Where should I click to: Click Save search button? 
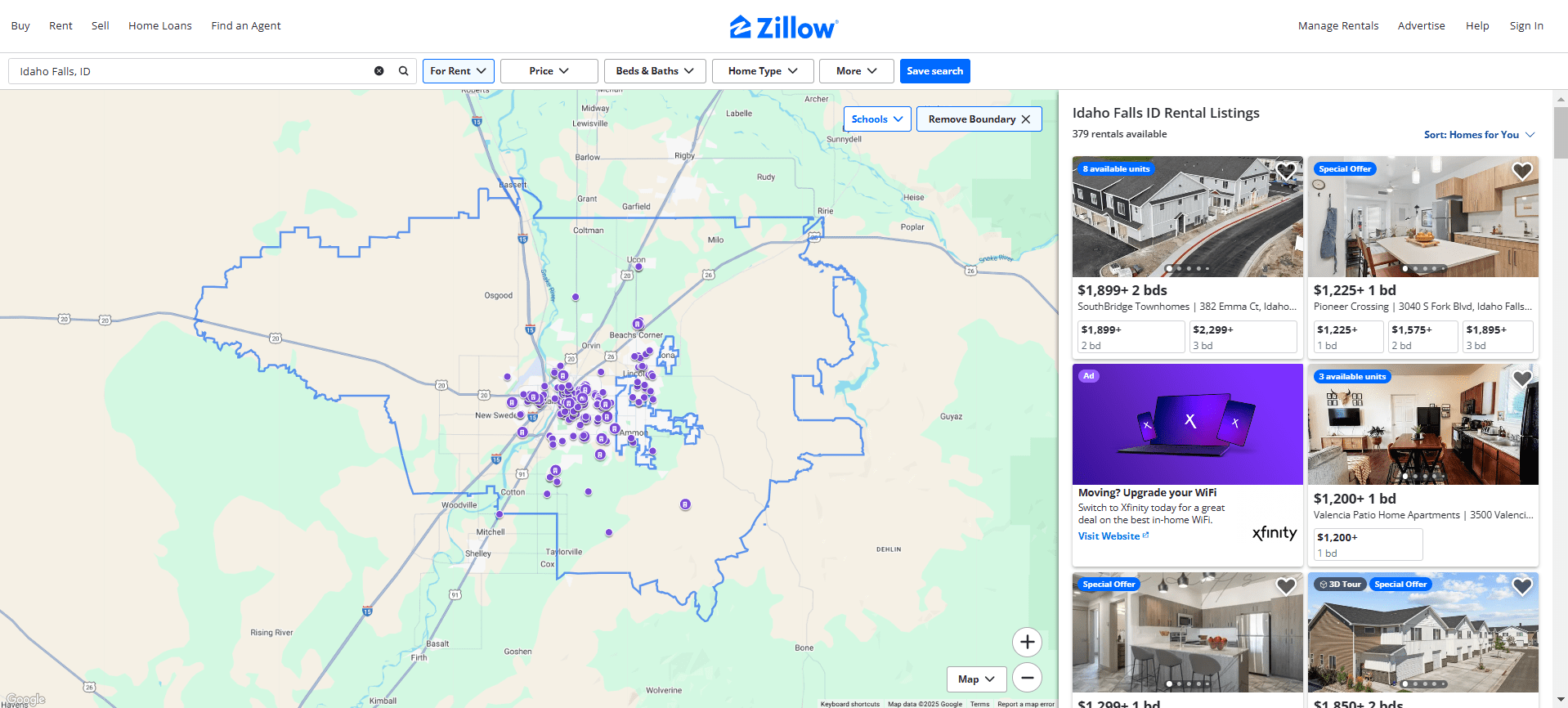(x=935, y=71)
